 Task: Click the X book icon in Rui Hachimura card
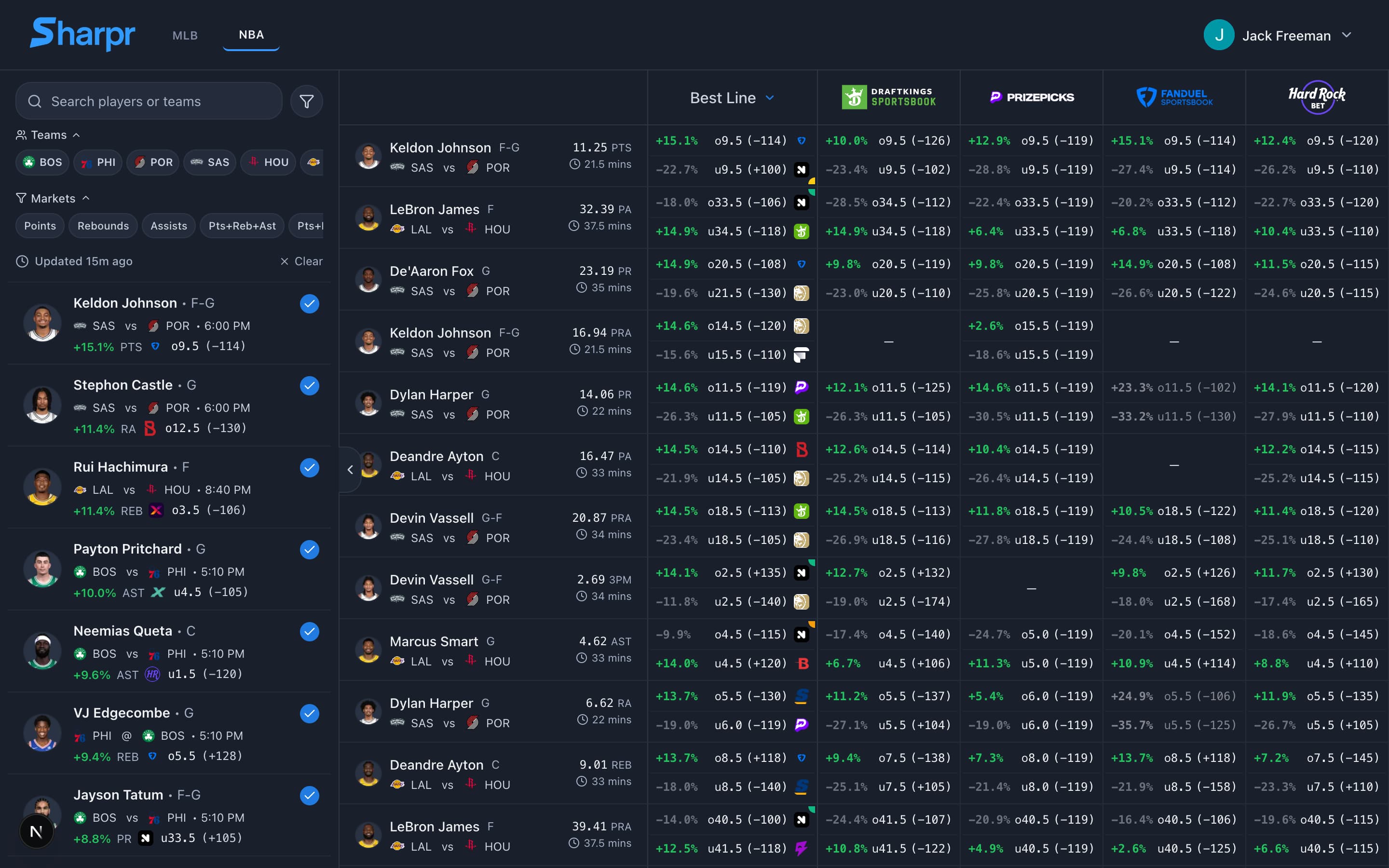click(156, 510)
